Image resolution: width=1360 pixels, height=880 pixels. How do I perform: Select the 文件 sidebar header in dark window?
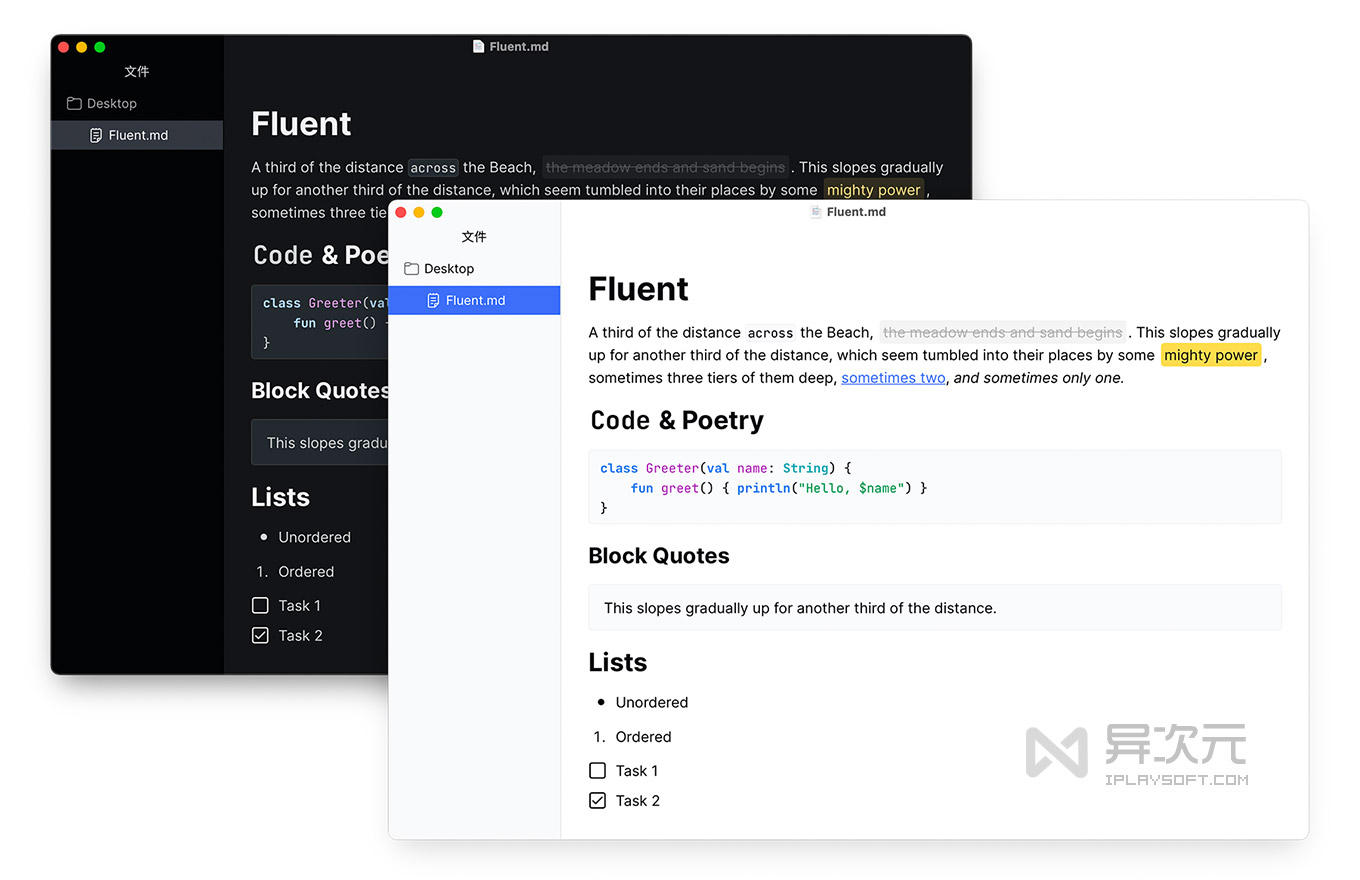137,71
